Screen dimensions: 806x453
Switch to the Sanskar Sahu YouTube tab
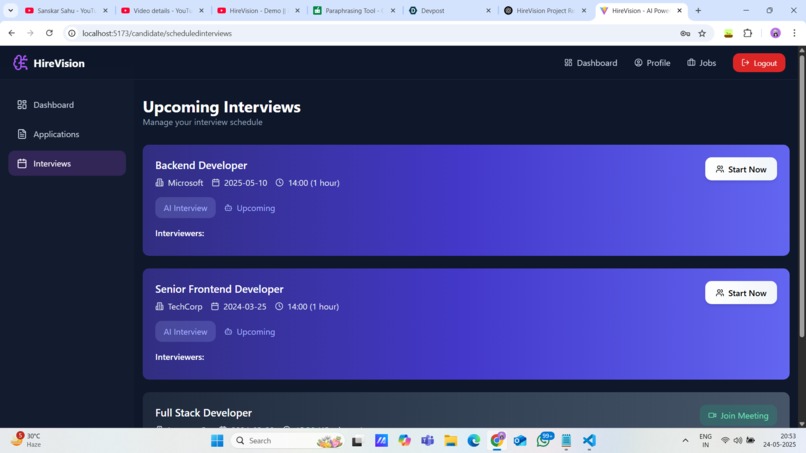(66, 10)
